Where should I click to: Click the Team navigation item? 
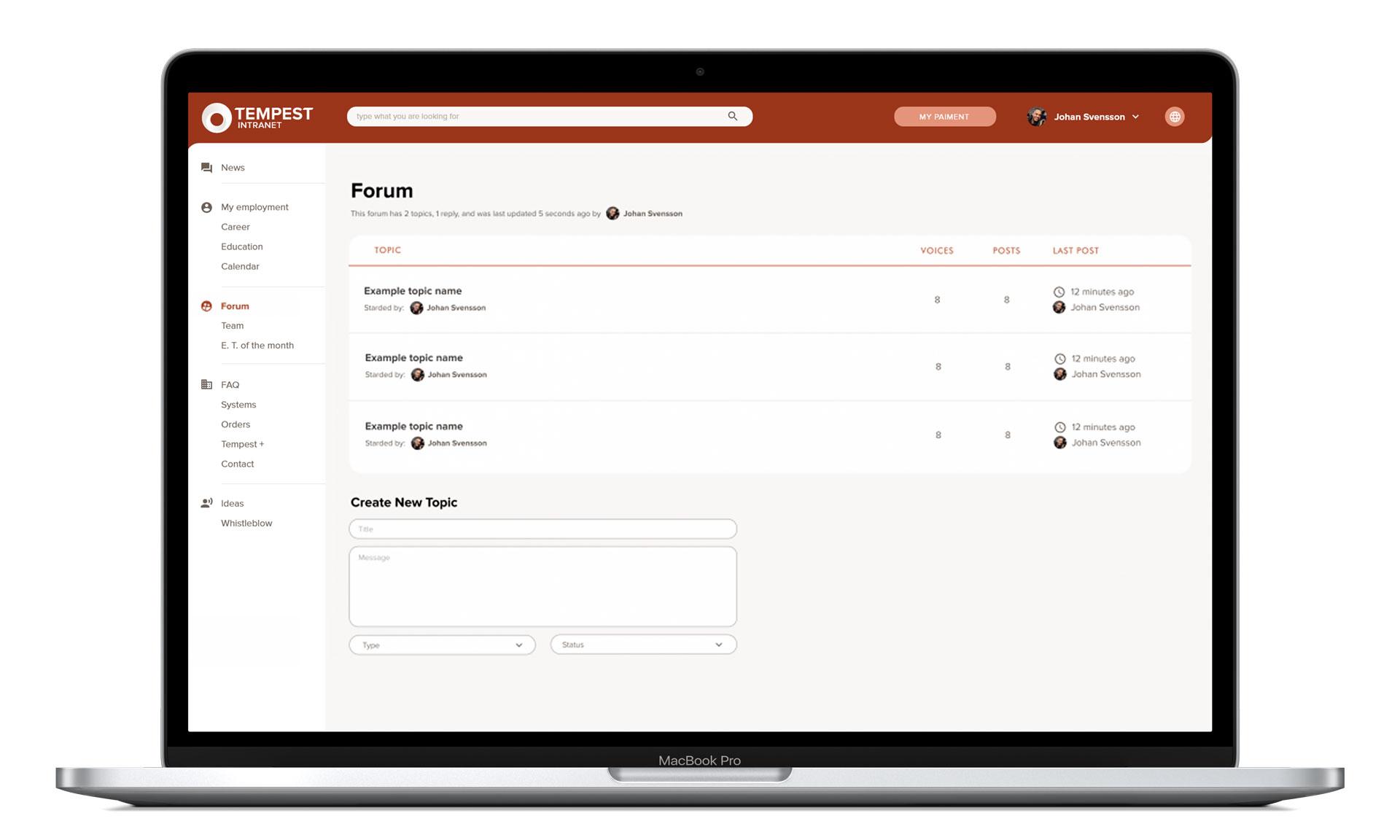click(232, 325)
